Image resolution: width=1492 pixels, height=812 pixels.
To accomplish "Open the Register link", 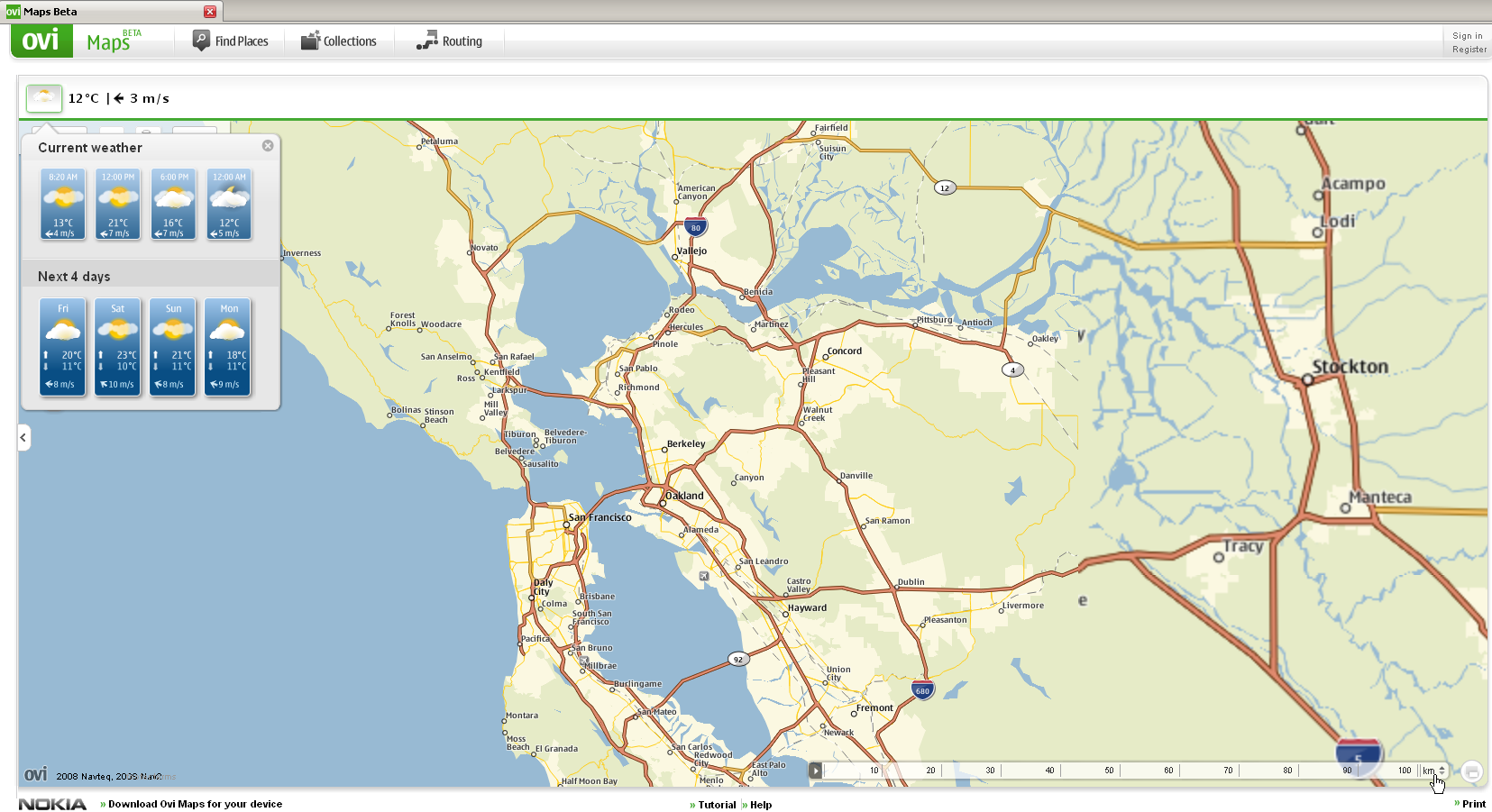I will coord(1468,50).
